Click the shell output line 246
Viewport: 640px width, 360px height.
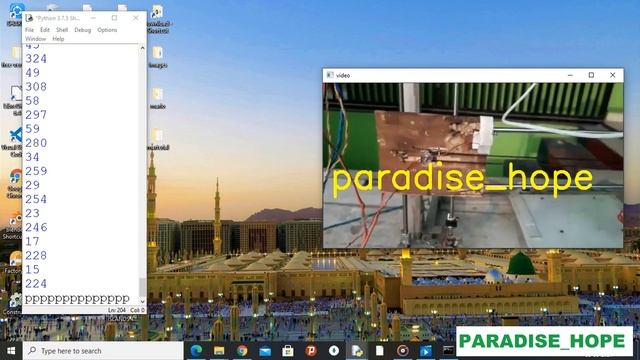coord(36,228)
